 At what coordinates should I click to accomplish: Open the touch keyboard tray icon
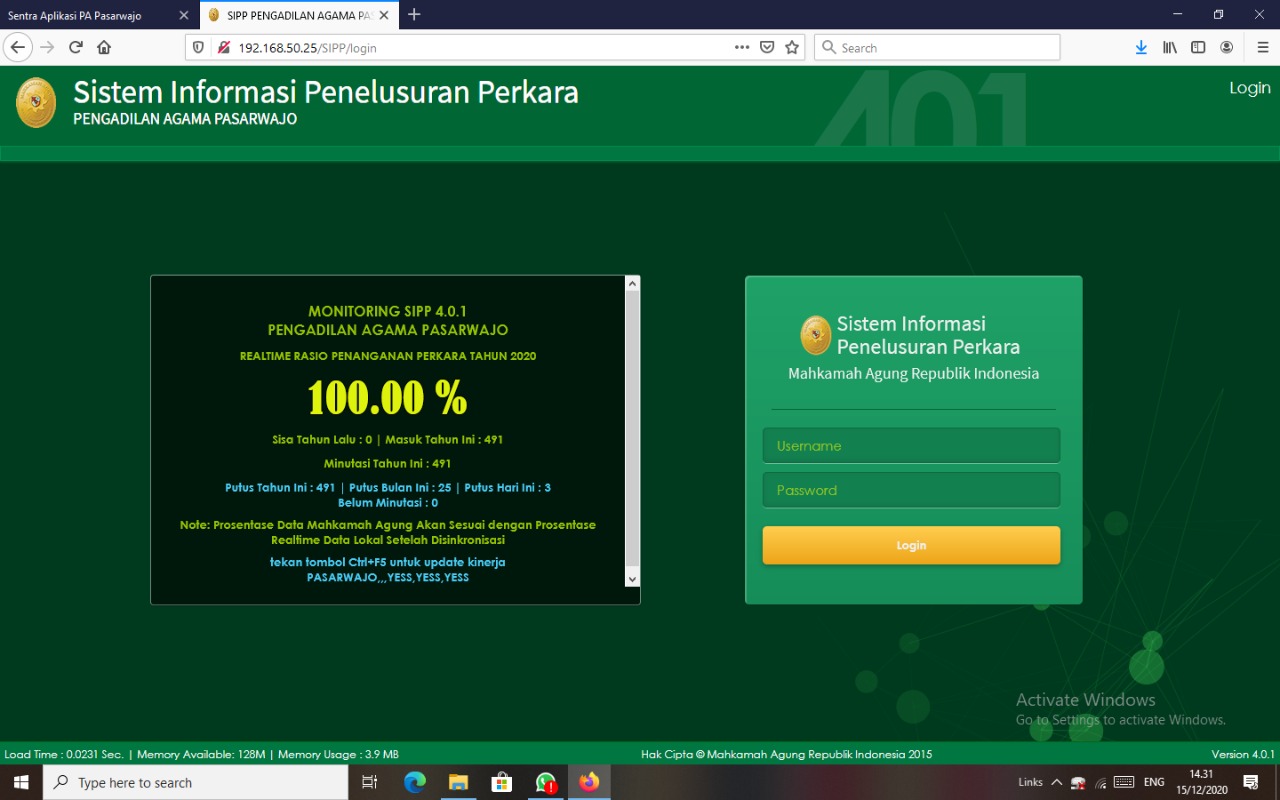pyautogui.click(x=1124, y=782)
